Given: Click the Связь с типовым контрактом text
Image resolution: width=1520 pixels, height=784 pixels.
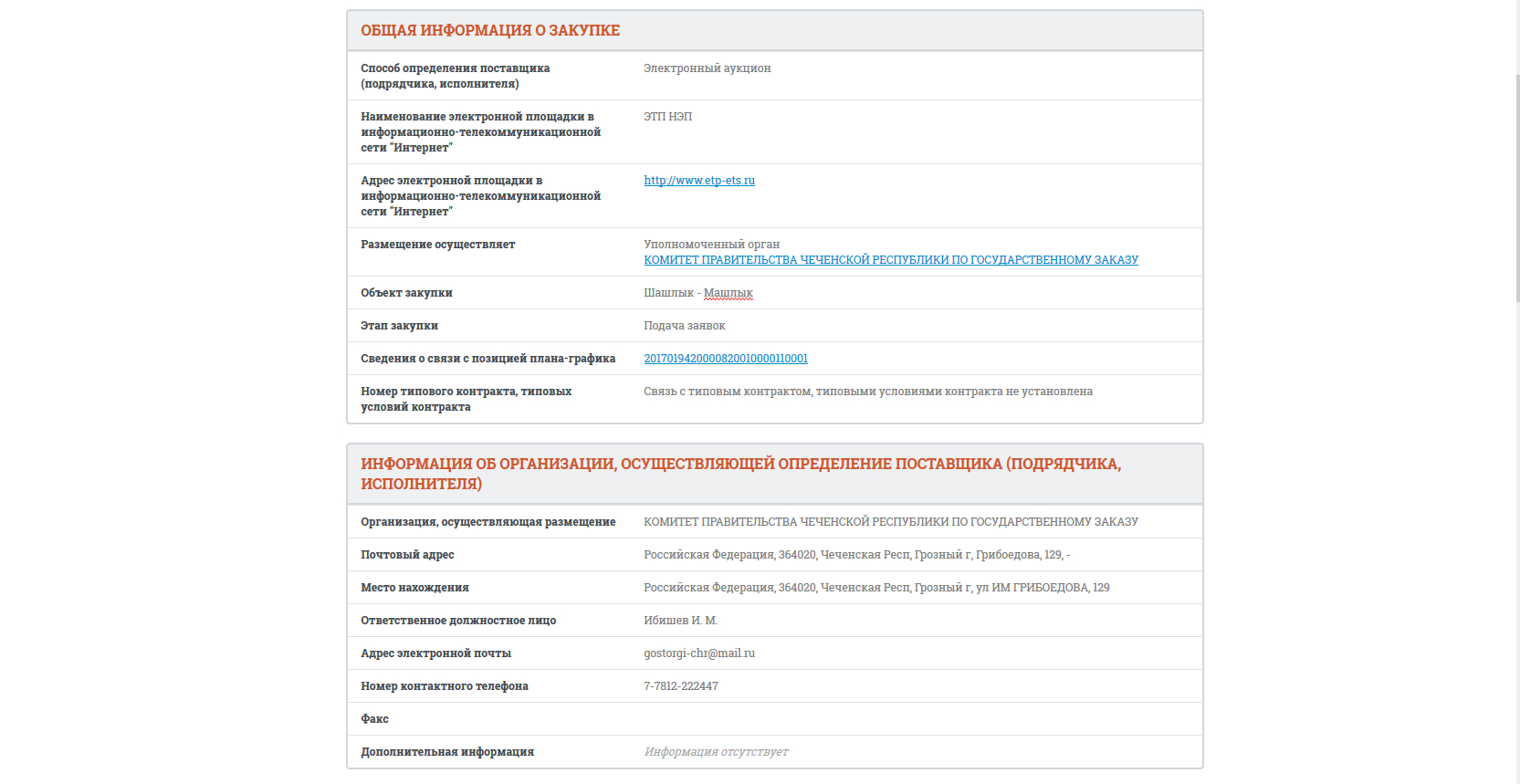Looking at the screenshot, I should point(867,392).
